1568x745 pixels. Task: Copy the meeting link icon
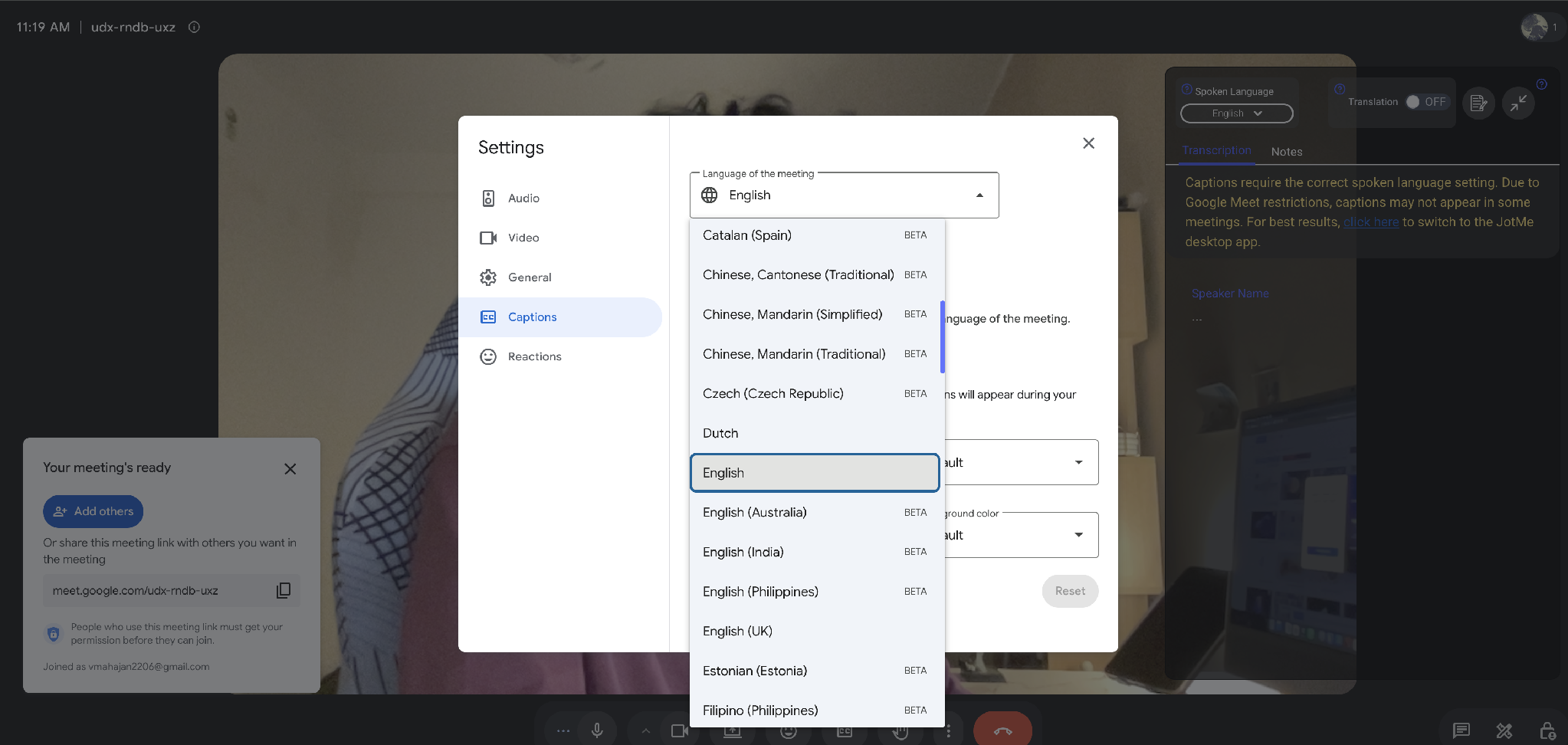(284, 590)
